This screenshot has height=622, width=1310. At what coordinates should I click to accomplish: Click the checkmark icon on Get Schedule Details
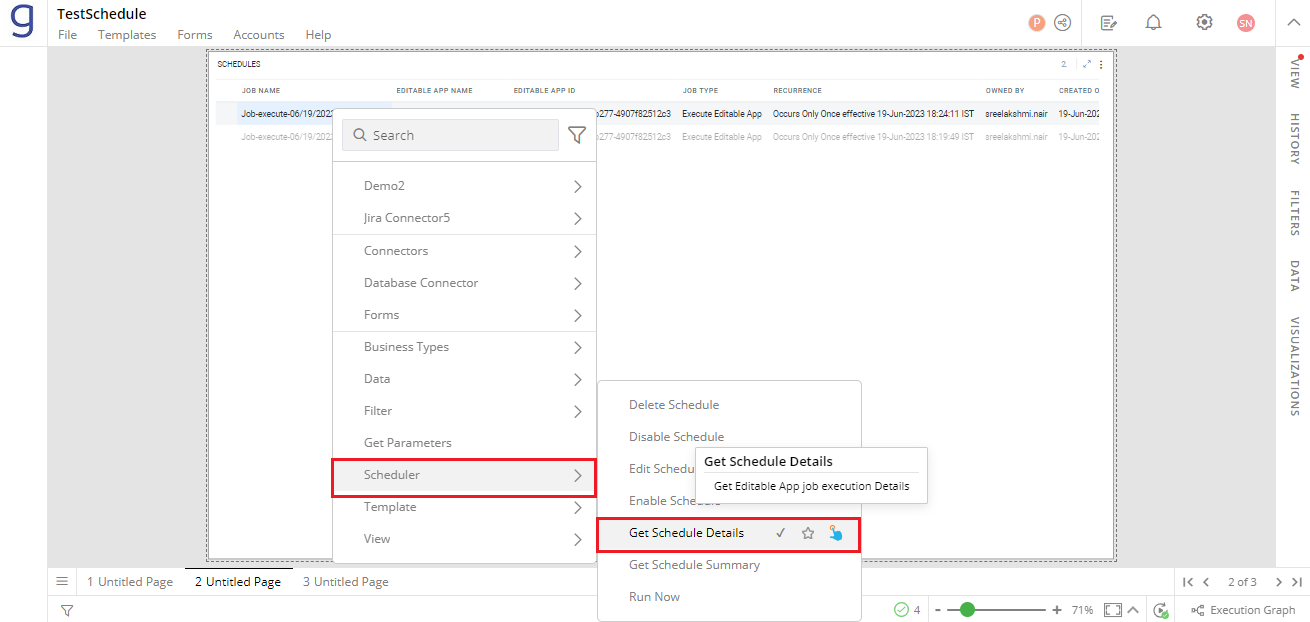pyautogui.click(x=780, y=533)
